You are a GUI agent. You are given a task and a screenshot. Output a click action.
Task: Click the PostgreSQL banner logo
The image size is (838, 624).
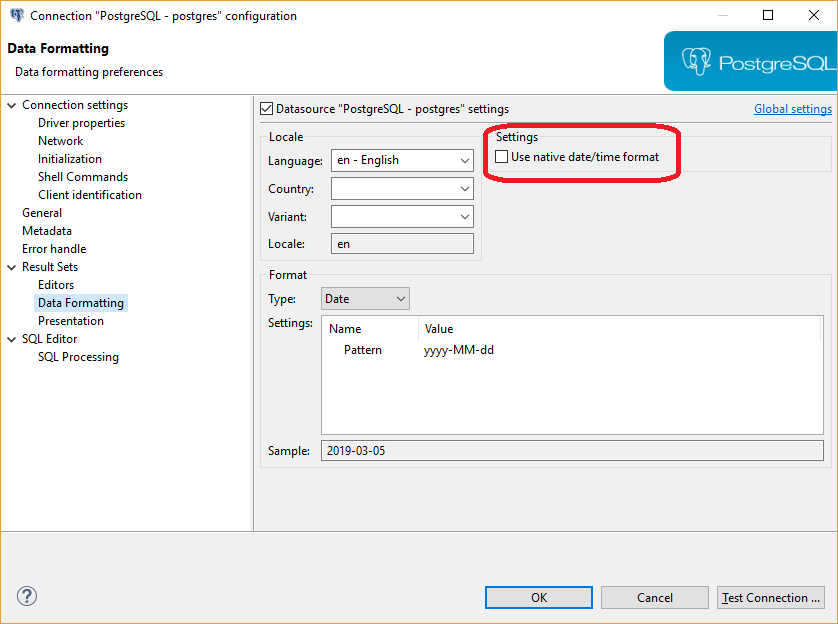coord(750,61)
